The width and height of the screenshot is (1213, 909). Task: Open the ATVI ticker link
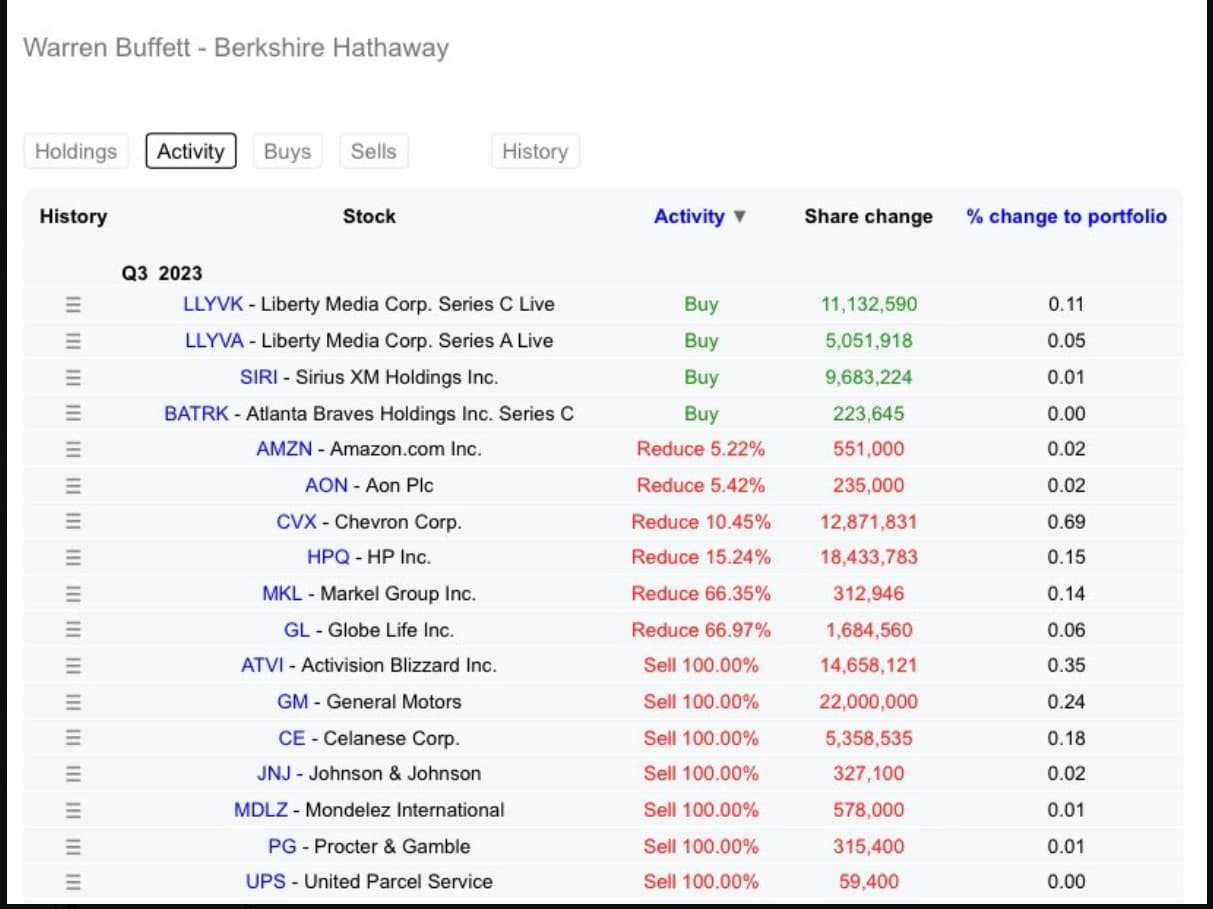pyautogui.click(x=262, y=666)
